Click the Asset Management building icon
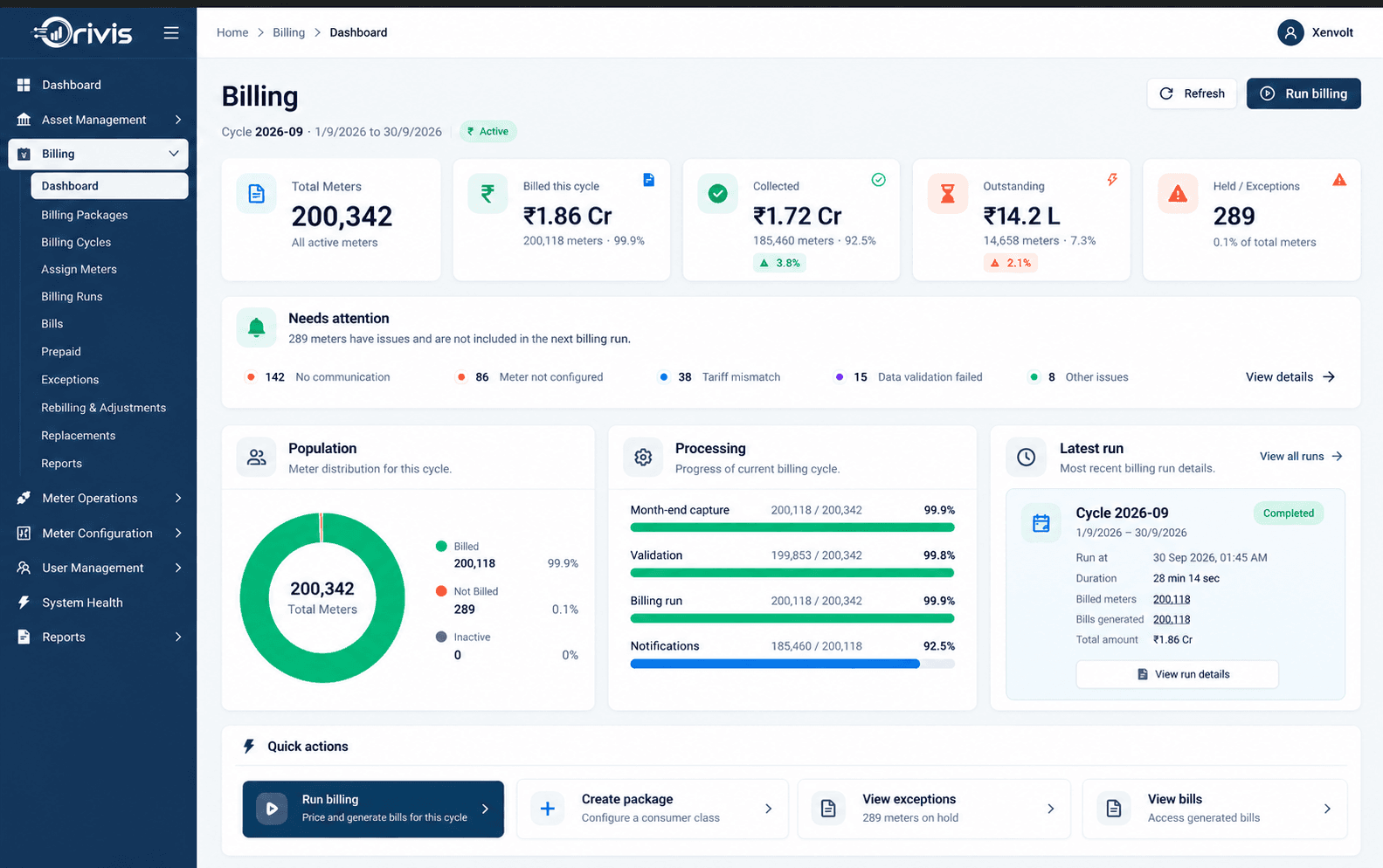Viewport: 1383px width, 868px height. tap(24, 120)
